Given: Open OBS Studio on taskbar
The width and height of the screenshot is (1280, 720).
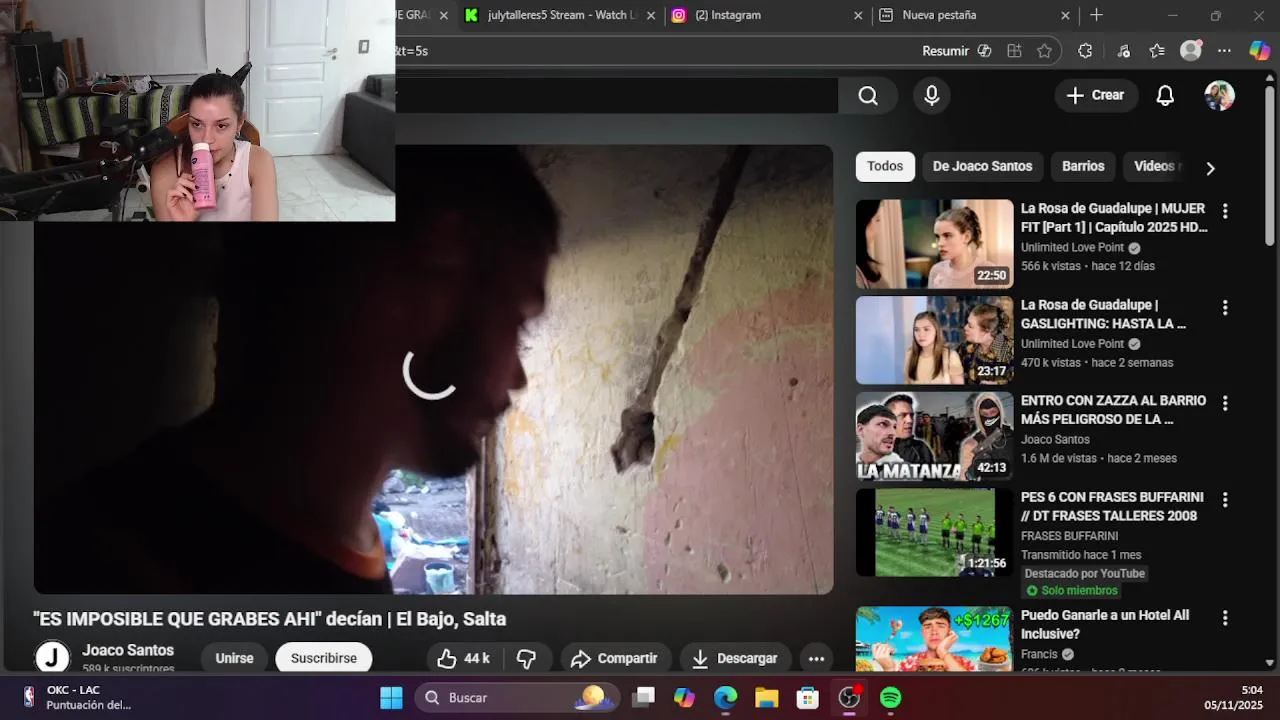Looking at the screenshot, I should tap(849, 698).
